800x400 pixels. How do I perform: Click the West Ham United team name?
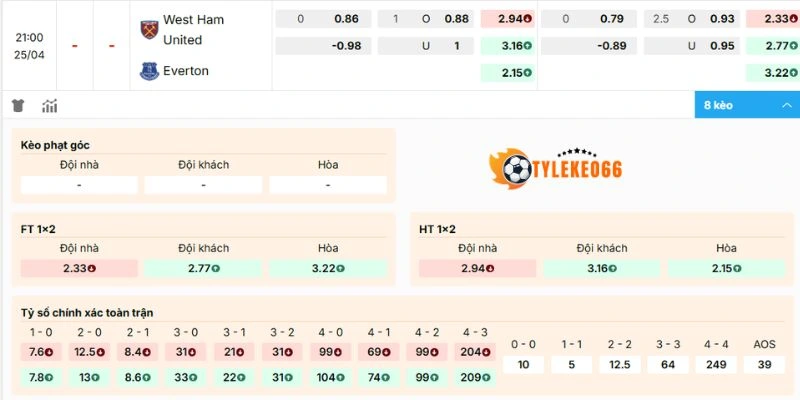pyautogui.click(x=194, y=29)
